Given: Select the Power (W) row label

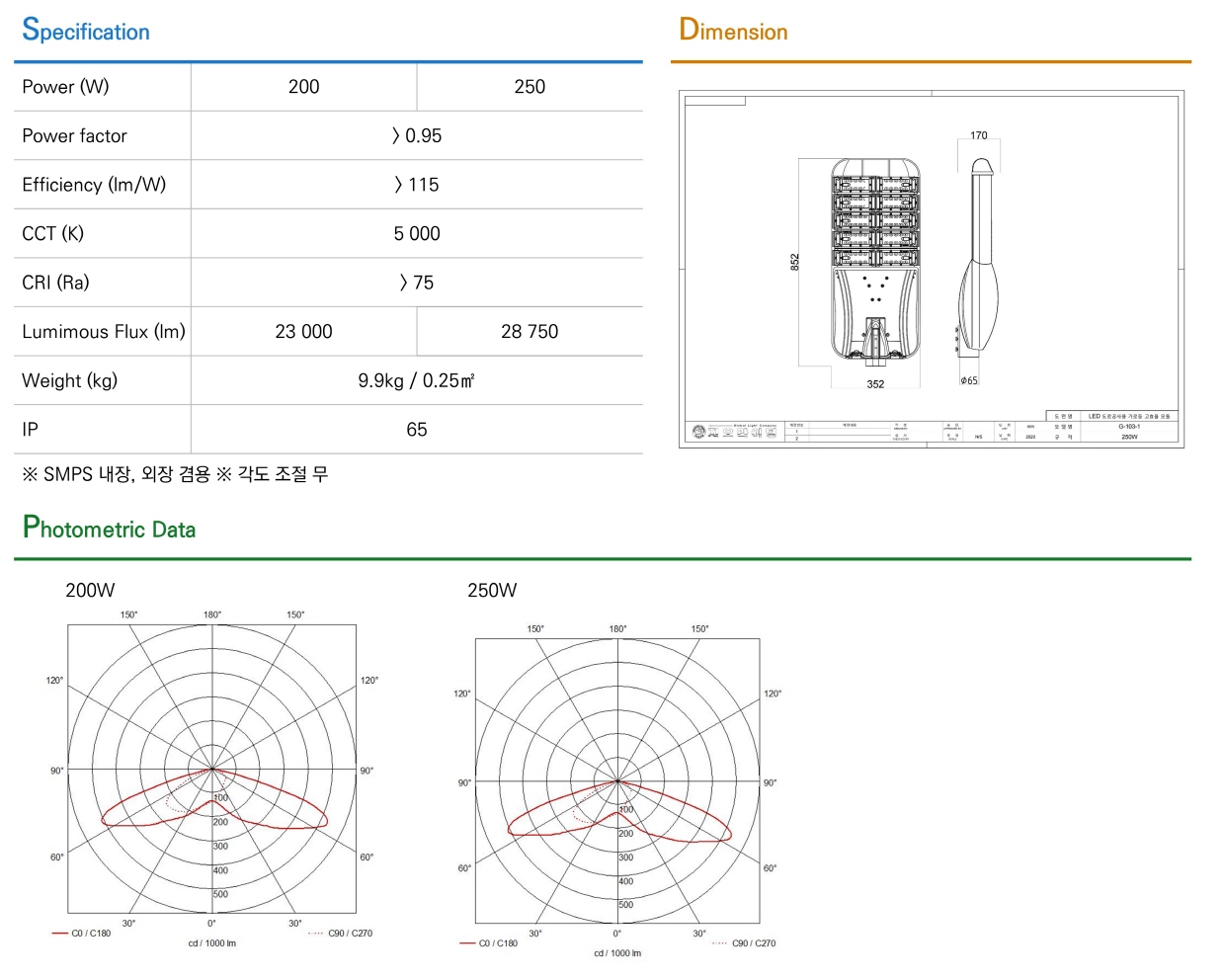Looking at the screenshot, I should 65,87.
